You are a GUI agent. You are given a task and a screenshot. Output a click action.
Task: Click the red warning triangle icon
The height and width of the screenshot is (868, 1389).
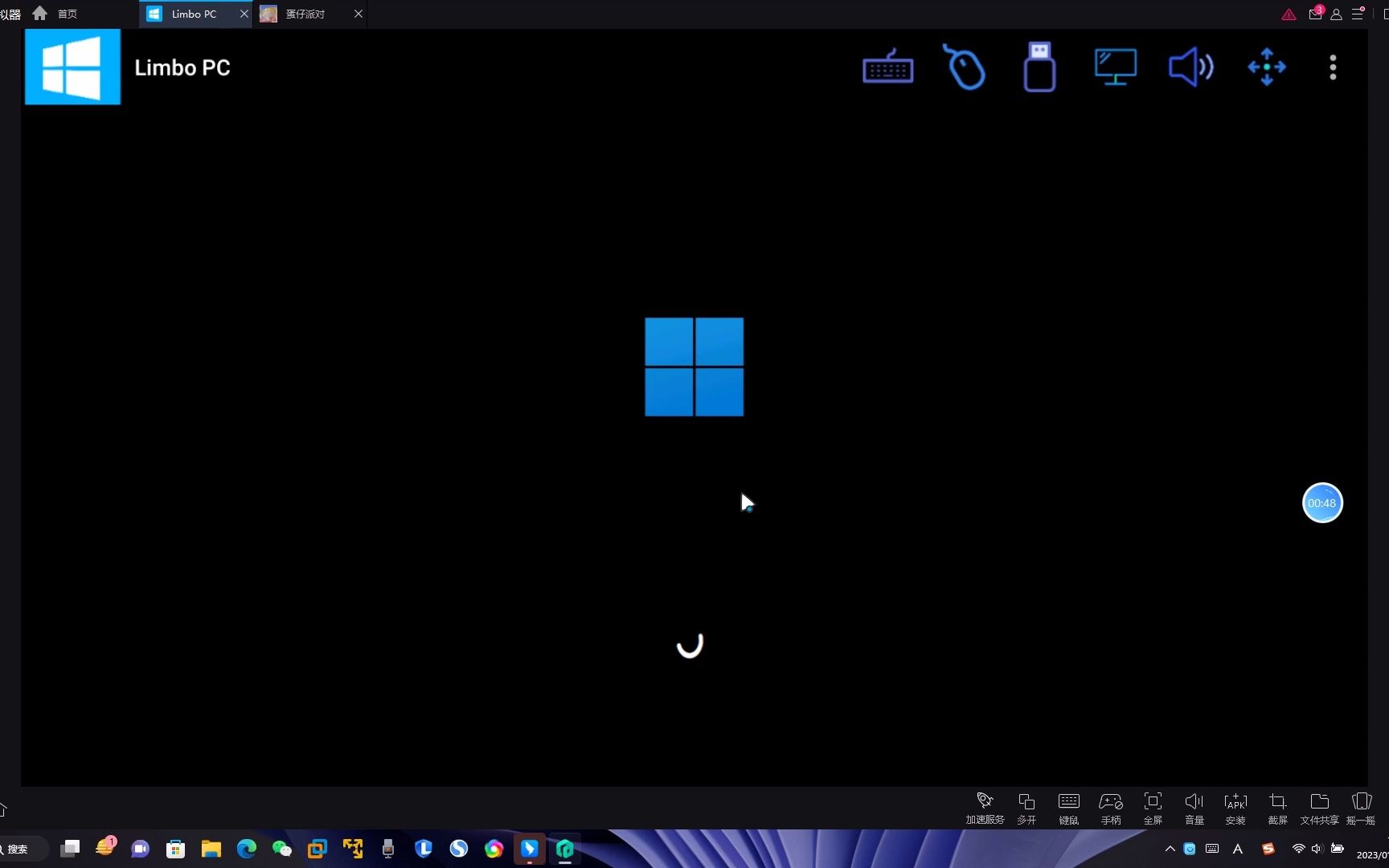[1289, 14]
